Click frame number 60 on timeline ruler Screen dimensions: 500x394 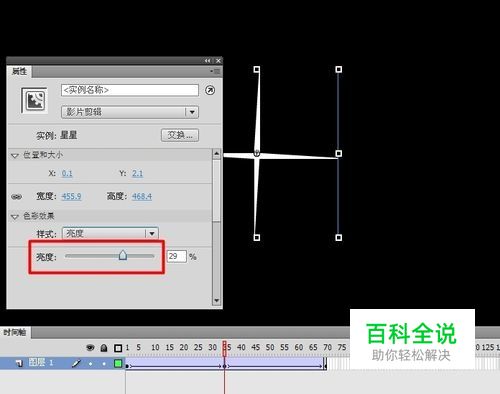pos(299,348)
